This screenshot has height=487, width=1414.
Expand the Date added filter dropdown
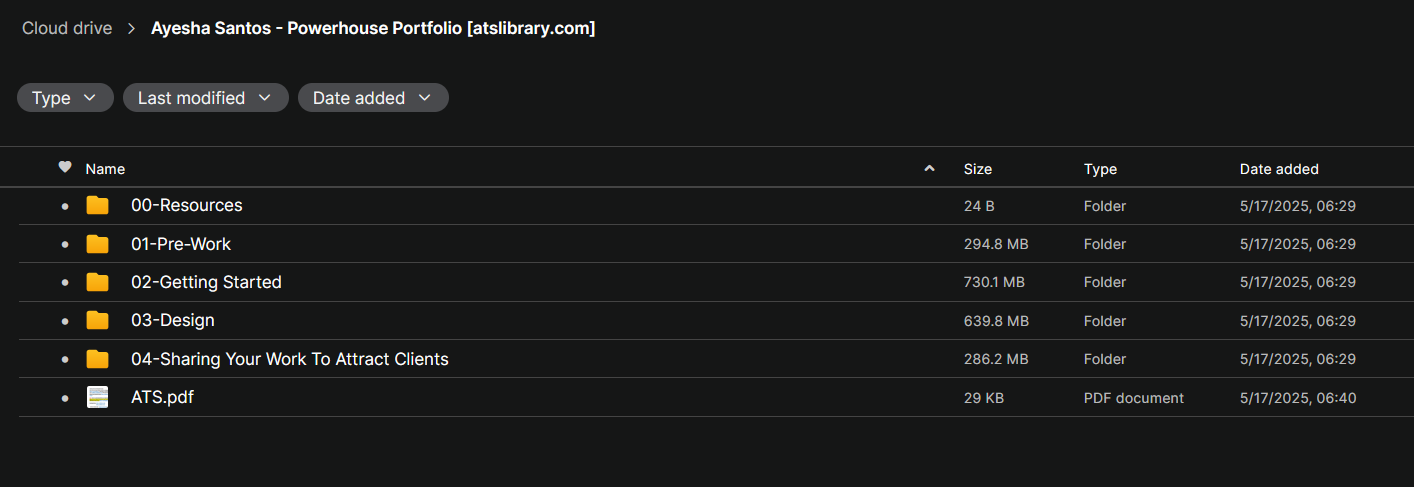pos(372,98)
